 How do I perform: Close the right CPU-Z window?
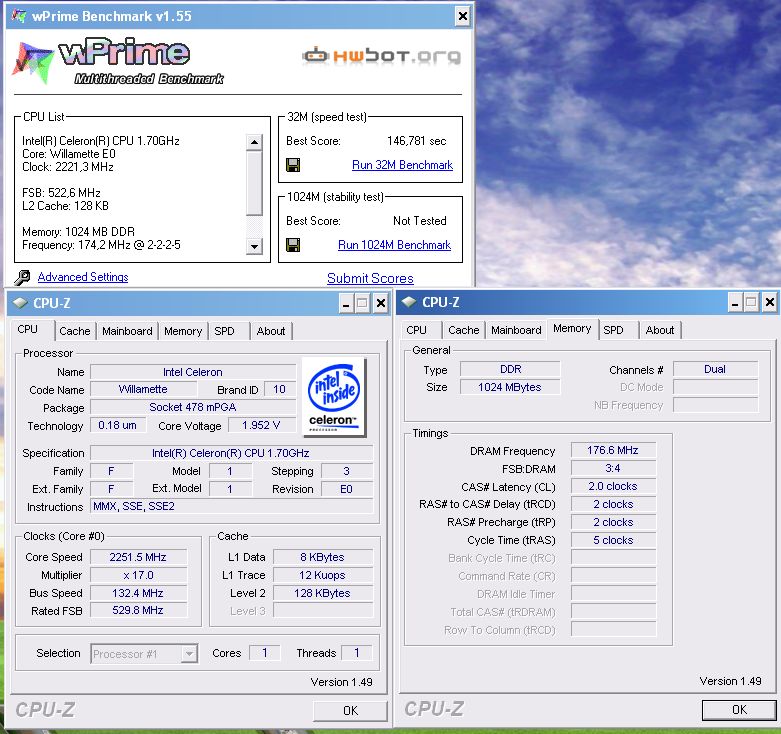(770, 302)
